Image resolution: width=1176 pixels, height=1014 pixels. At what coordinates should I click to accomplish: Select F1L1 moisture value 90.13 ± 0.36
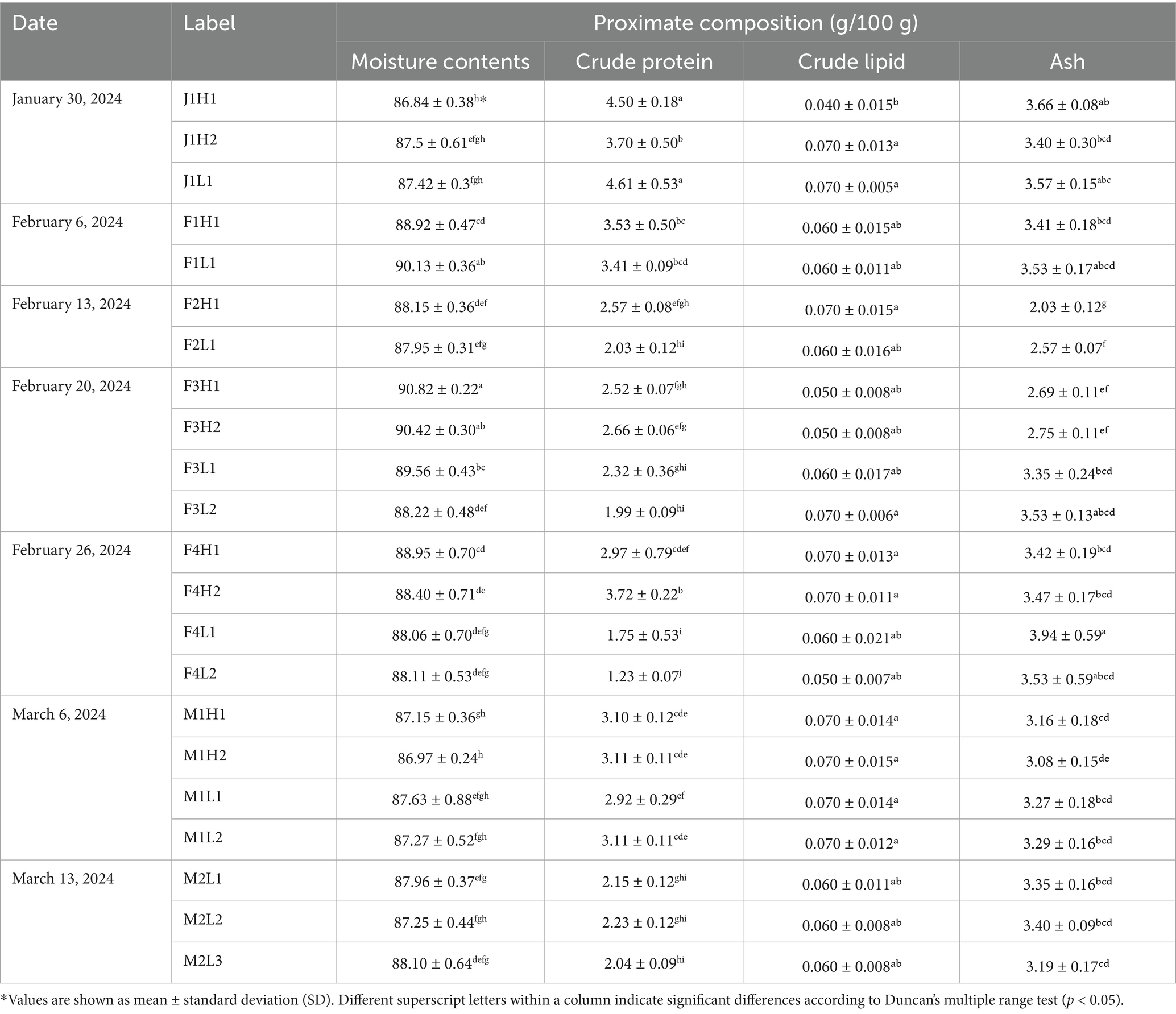[440, 266]
